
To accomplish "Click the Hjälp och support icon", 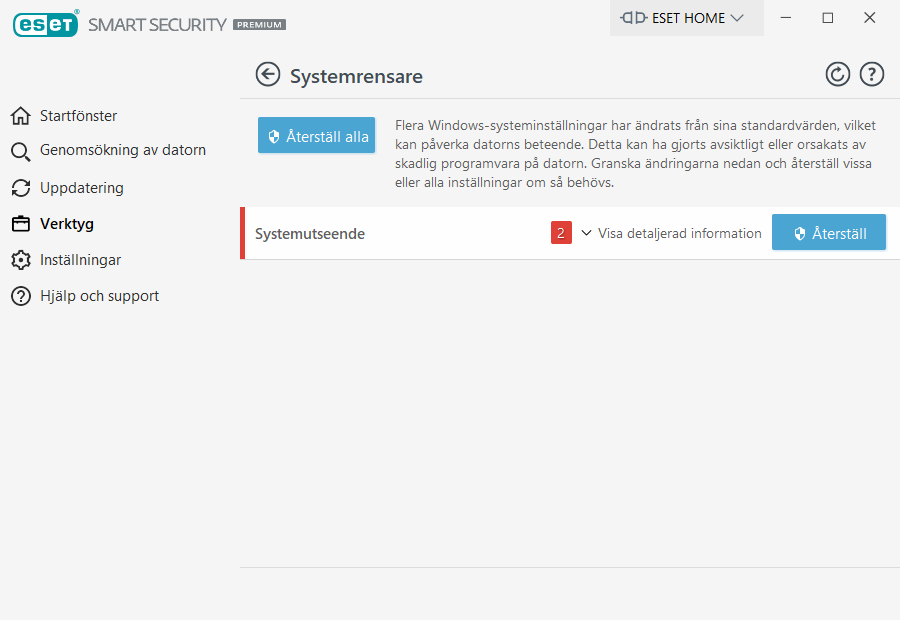I will [x=21, y=296].
